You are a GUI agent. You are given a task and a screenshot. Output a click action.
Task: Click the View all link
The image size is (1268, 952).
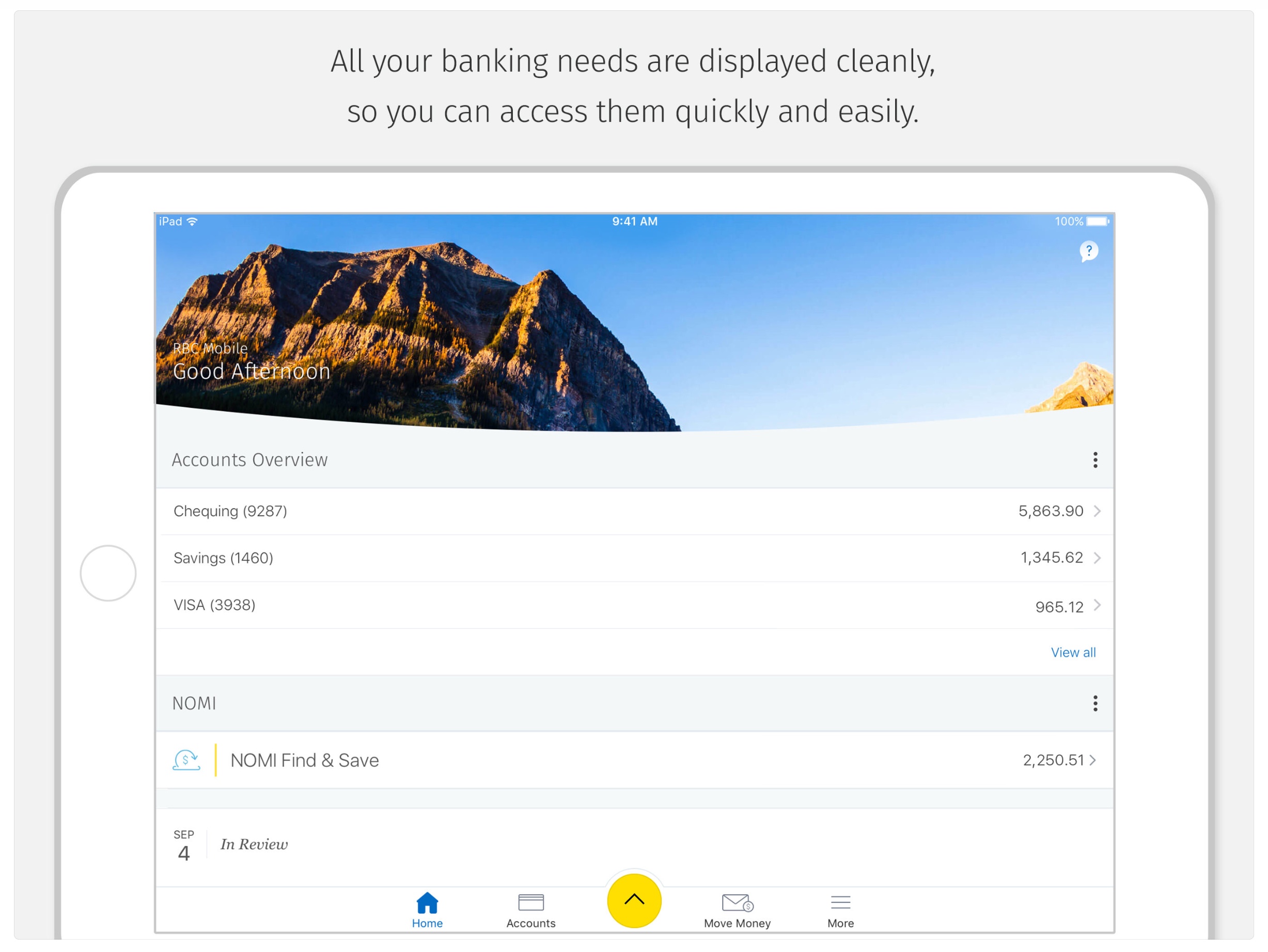tap(1073, 652)
